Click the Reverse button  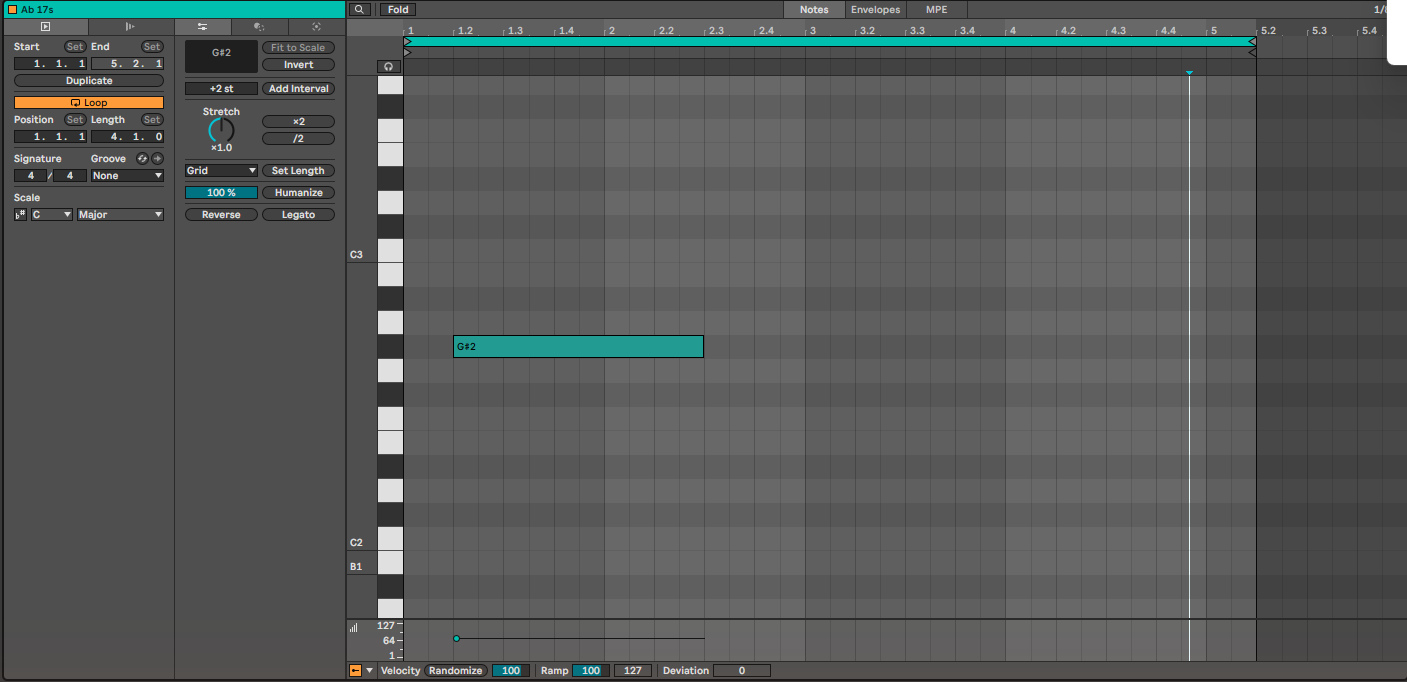221,215
